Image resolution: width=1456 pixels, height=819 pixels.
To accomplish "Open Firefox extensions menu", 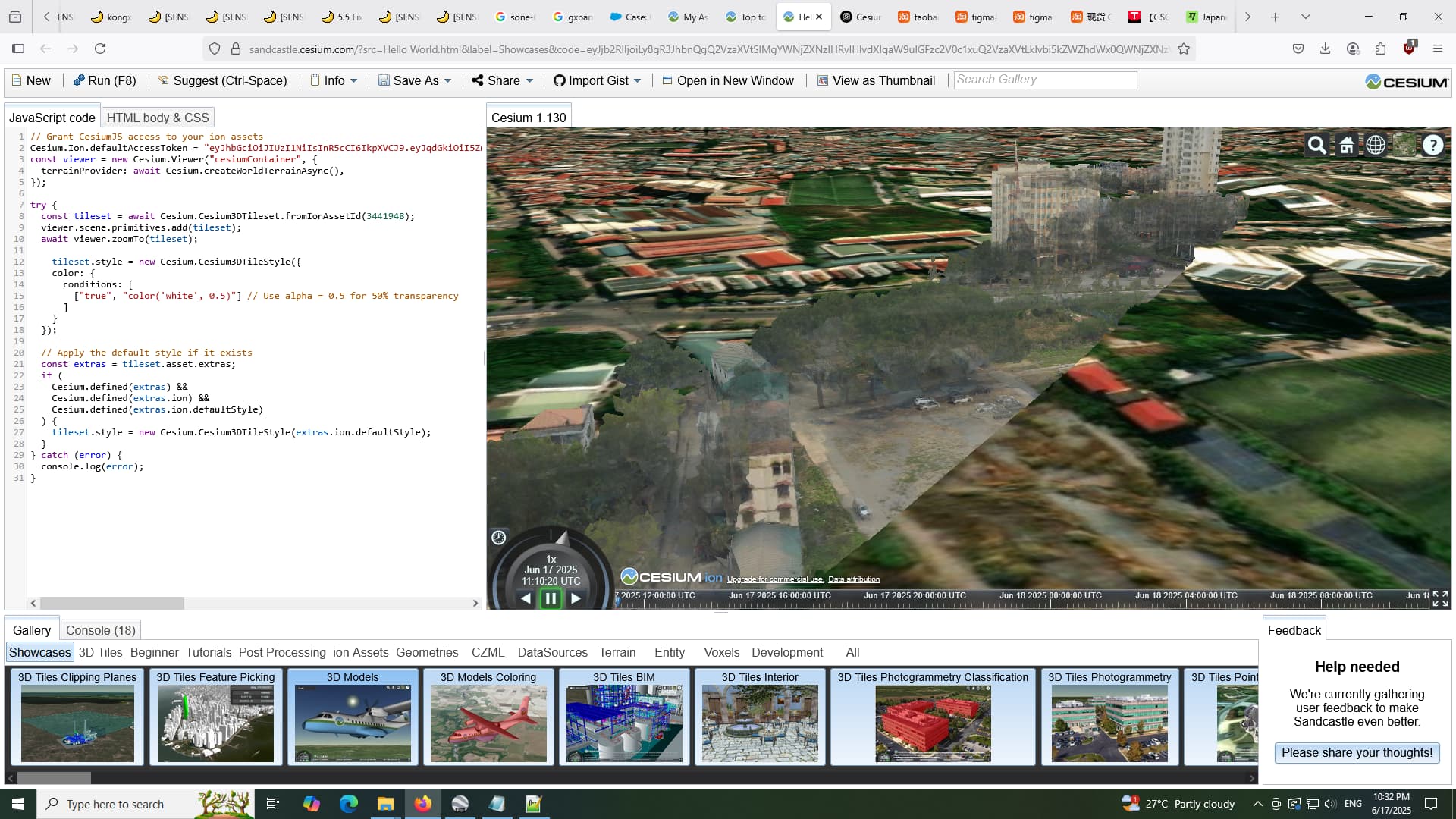I will click(x=1380, y=49).
